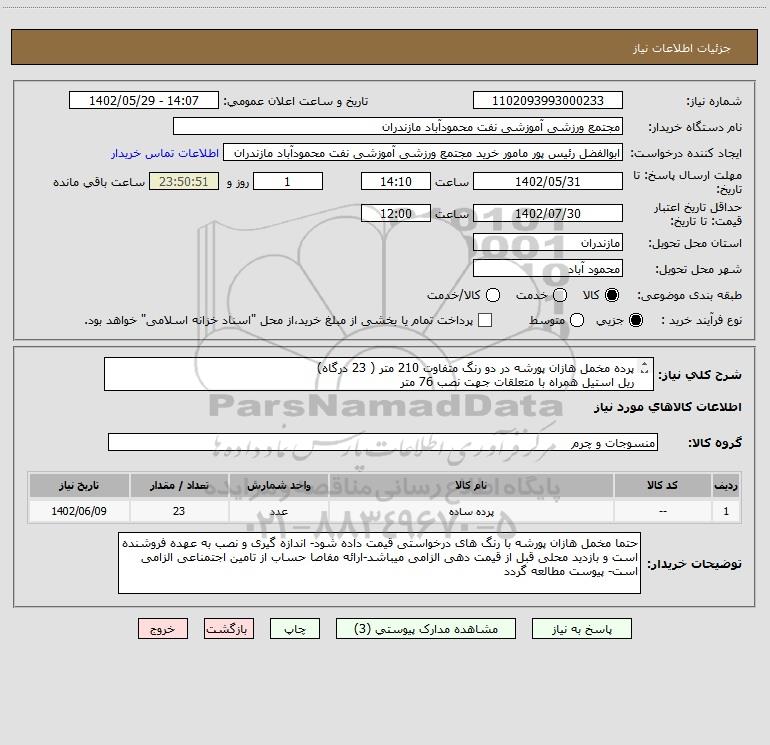Click the need number field 1102093993000233
770x745 pixels.
pos(547,101)
